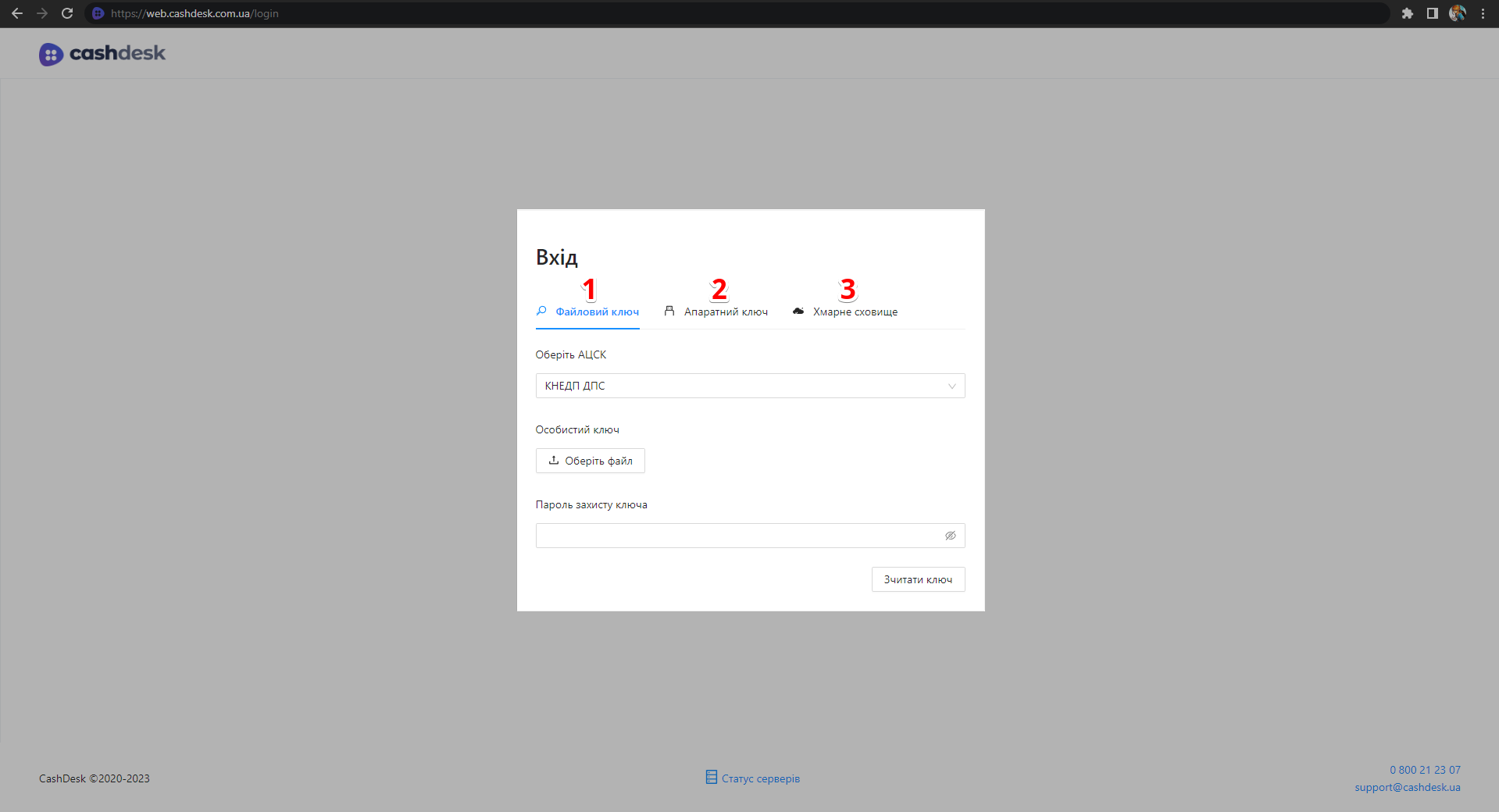Open the Хмарне сховище tab
Screen dimensions: 1499x812
pos(855,312)
